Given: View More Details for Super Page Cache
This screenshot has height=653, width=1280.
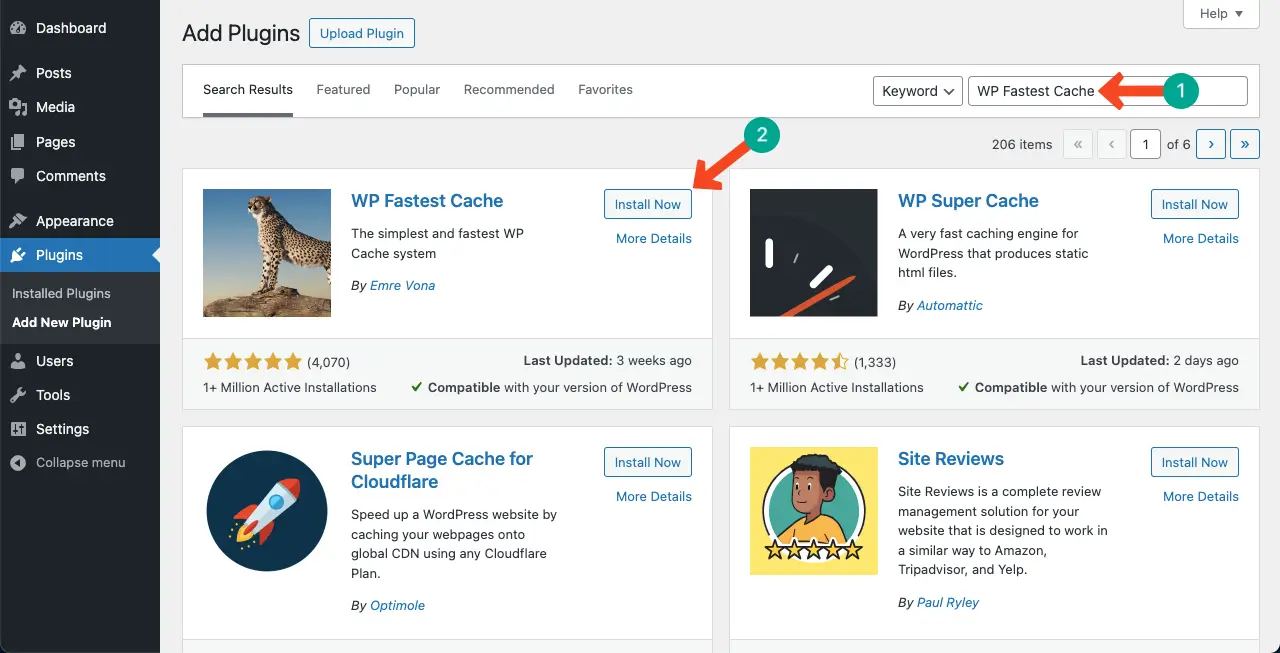Looking at the screenshot, I should 654,497.
